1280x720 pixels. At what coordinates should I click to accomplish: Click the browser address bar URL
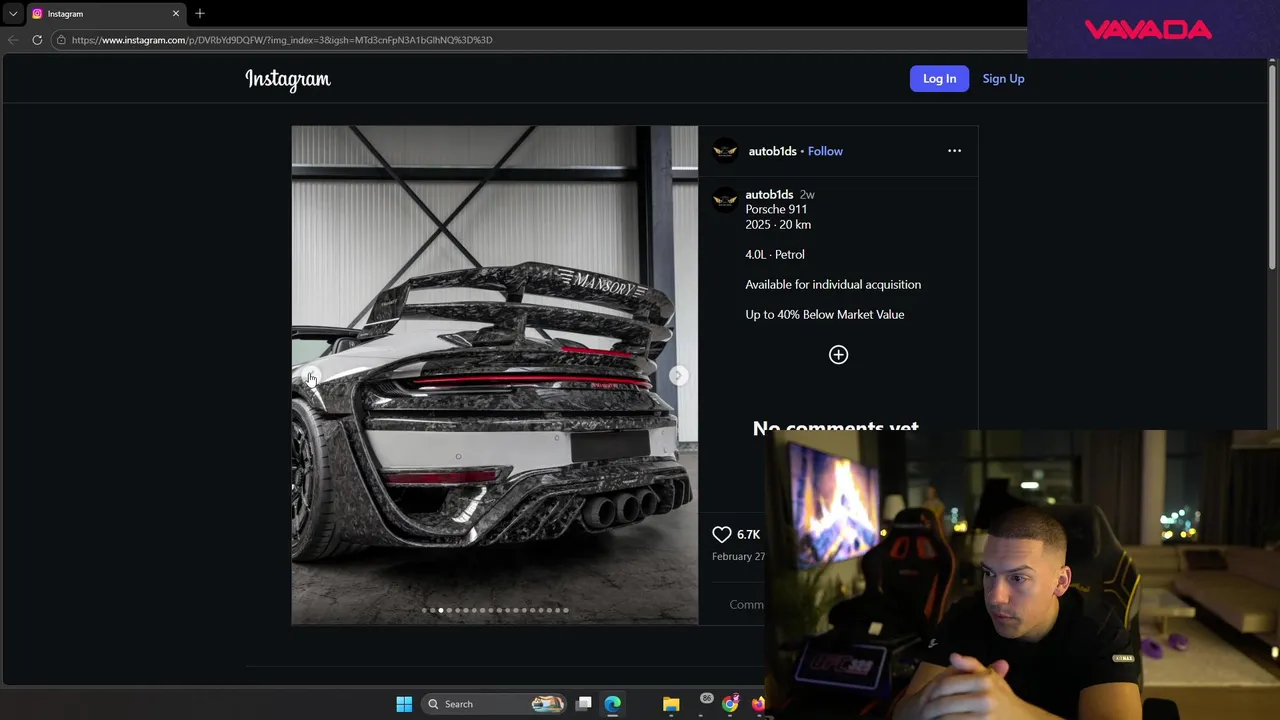point(282,40)
